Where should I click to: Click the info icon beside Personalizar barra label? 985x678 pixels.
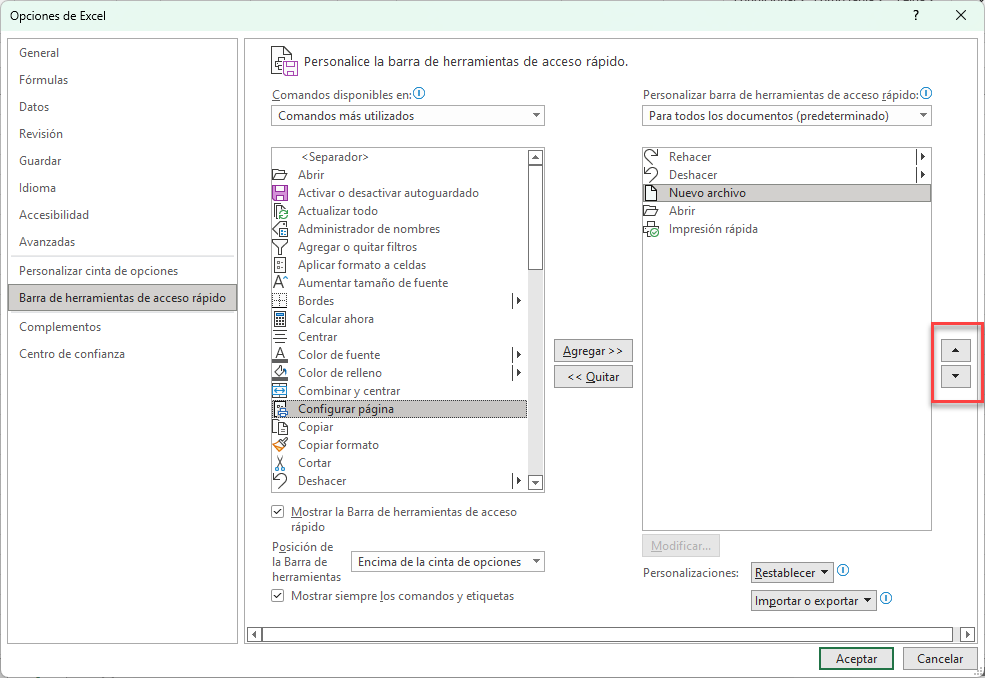click(925, 94)
